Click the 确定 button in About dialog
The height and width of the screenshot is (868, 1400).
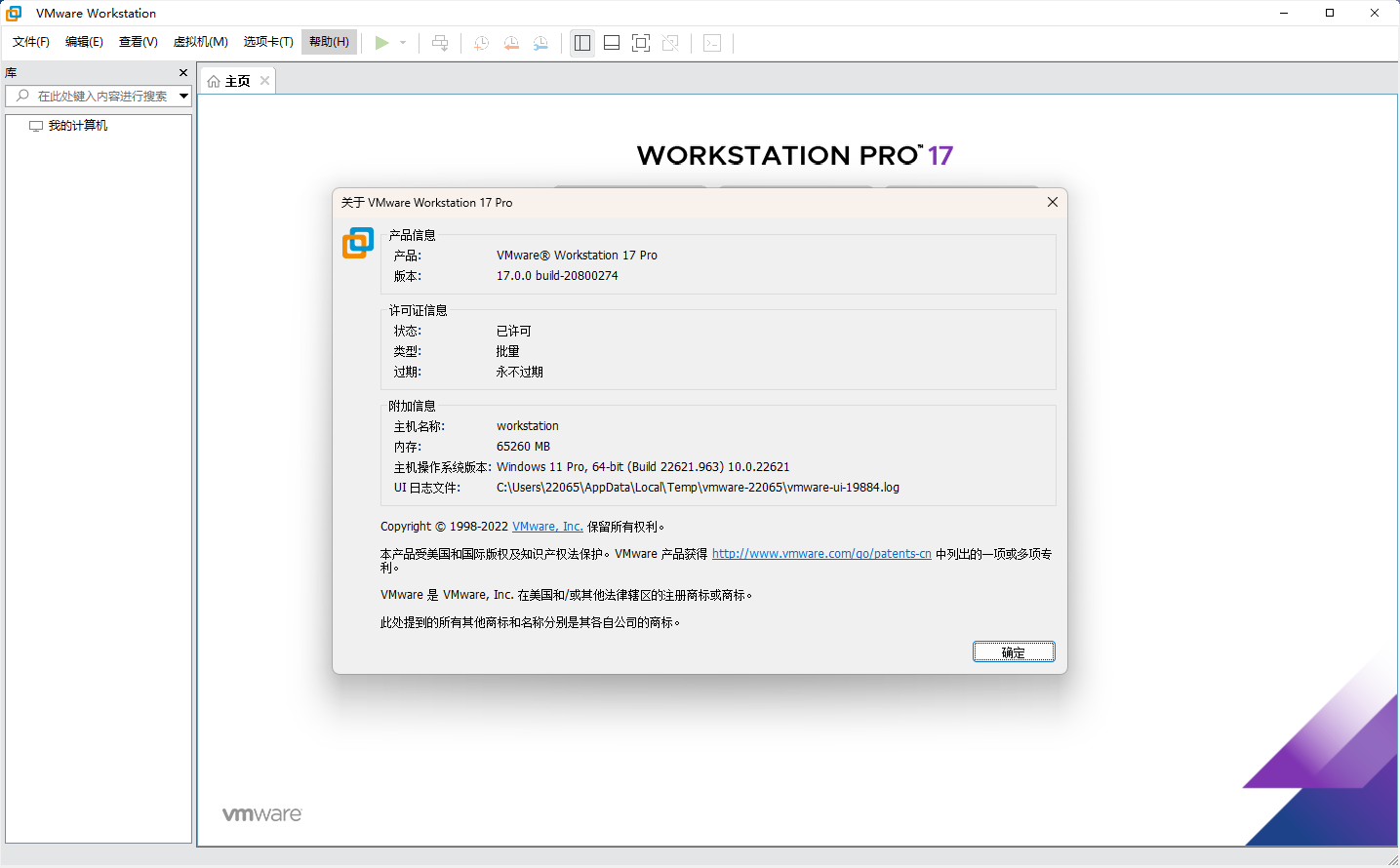[1014, 651]
